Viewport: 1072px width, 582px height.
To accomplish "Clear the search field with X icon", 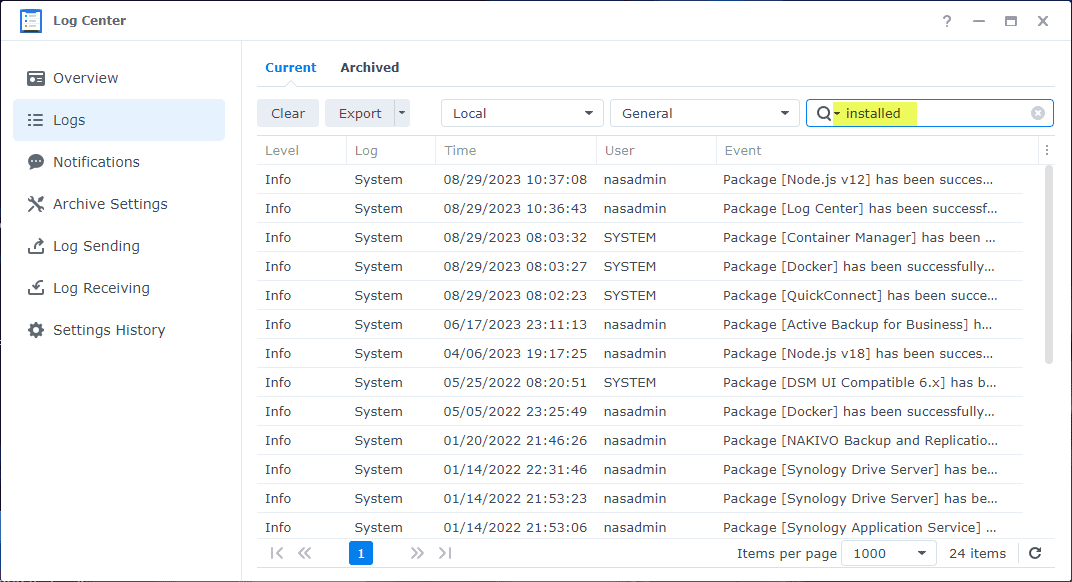I will point(1038,113).
